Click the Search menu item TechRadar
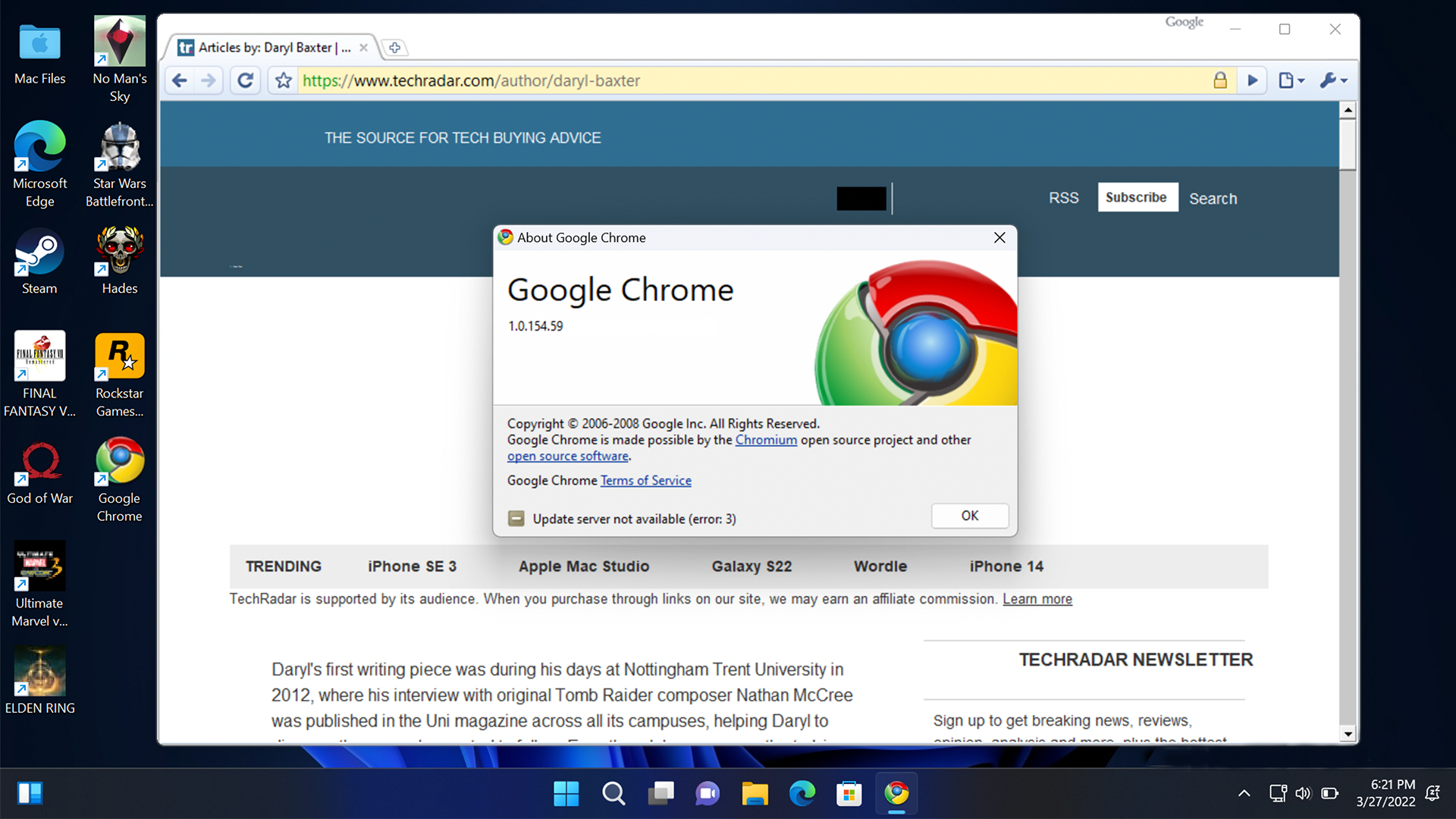 [1213, 198]
